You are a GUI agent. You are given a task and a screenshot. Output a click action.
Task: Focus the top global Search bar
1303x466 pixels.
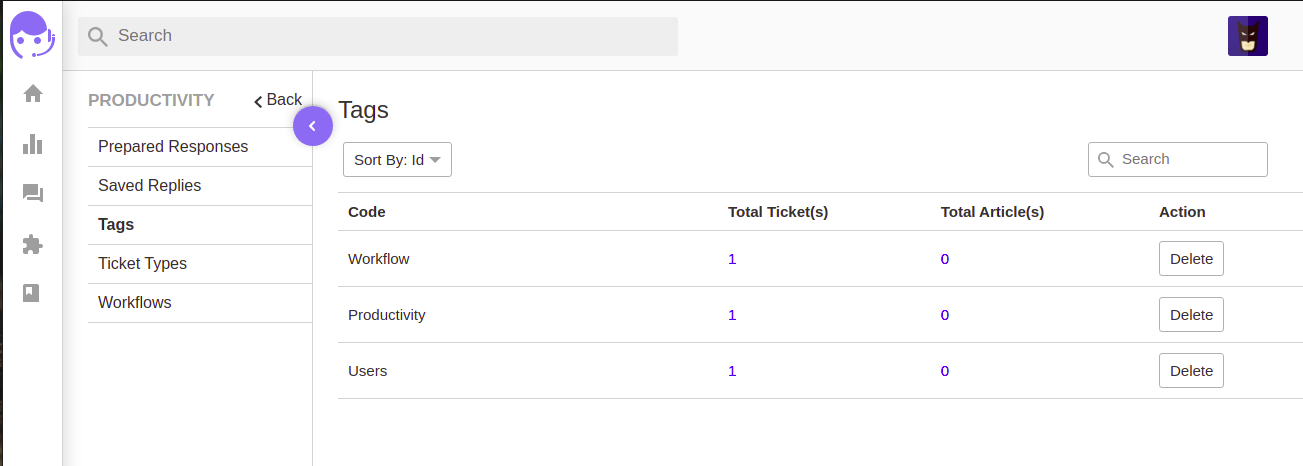(x=378, y=36)
